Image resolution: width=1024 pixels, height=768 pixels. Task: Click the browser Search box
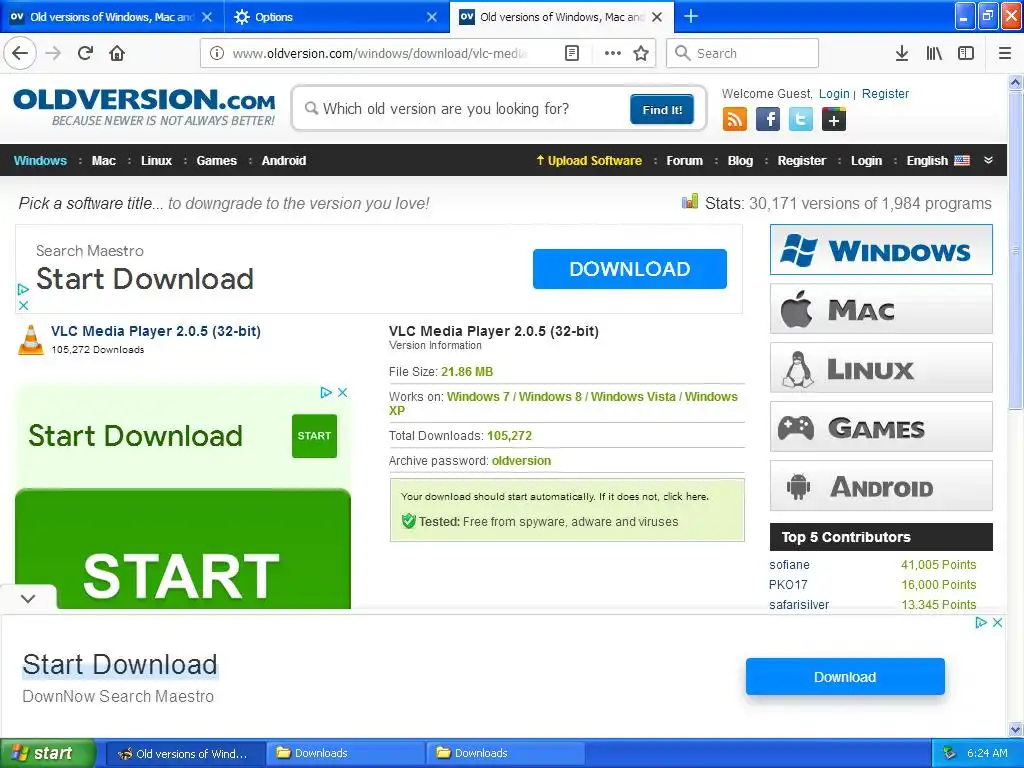pos(743,53)
